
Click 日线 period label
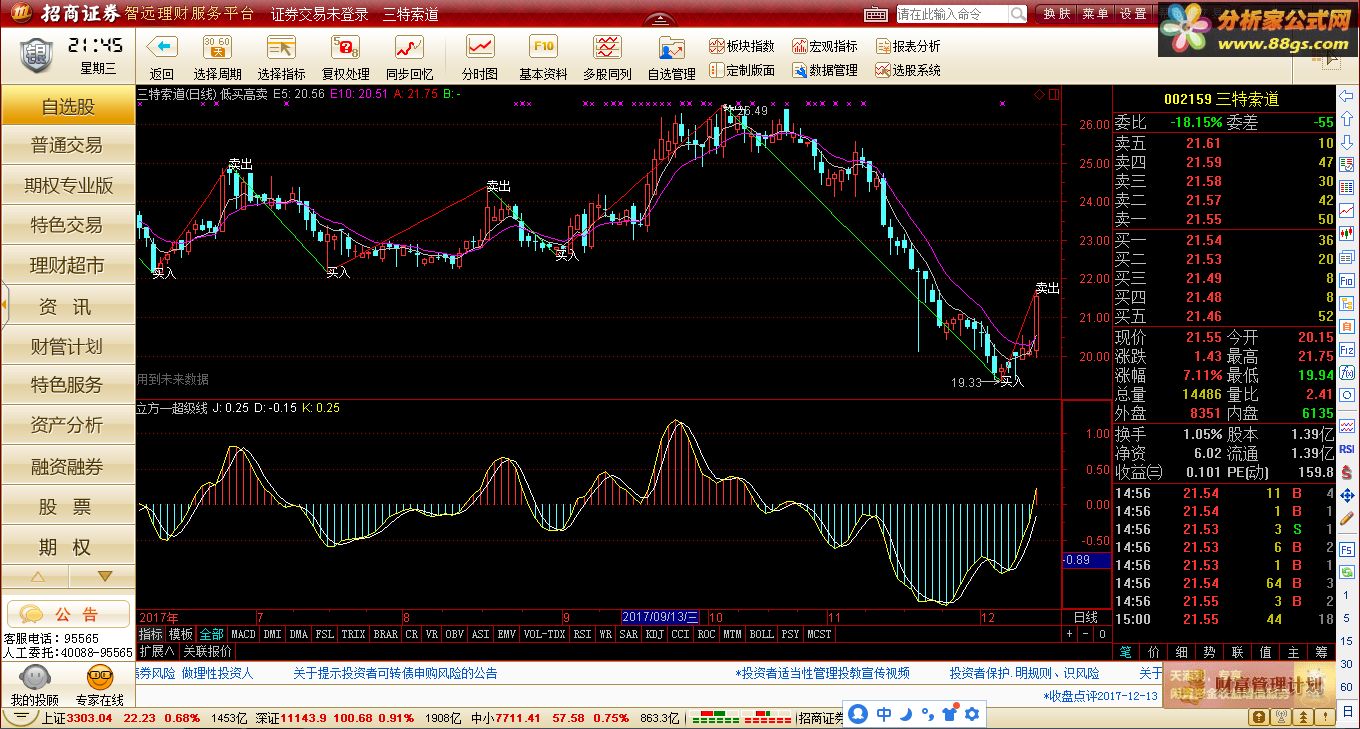point(1086,618)
